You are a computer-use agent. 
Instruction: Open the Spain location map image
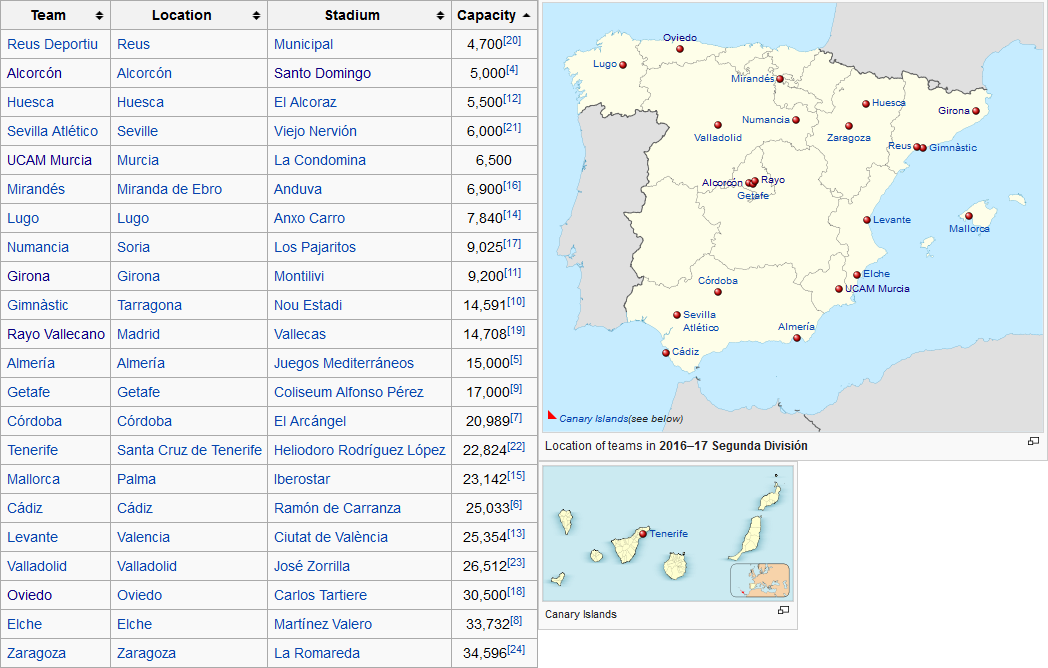click(792, 217)
